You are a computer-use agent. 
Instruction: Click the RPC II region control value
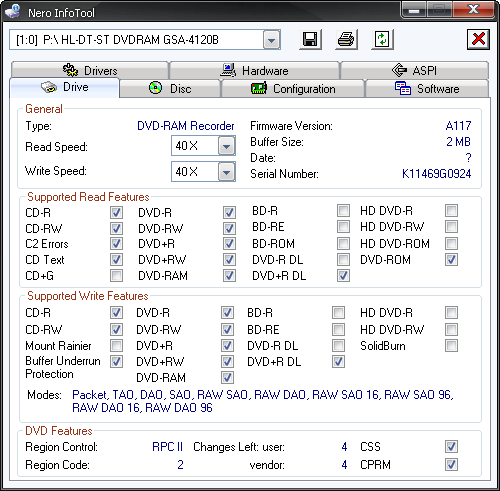[x=167, y=447]
